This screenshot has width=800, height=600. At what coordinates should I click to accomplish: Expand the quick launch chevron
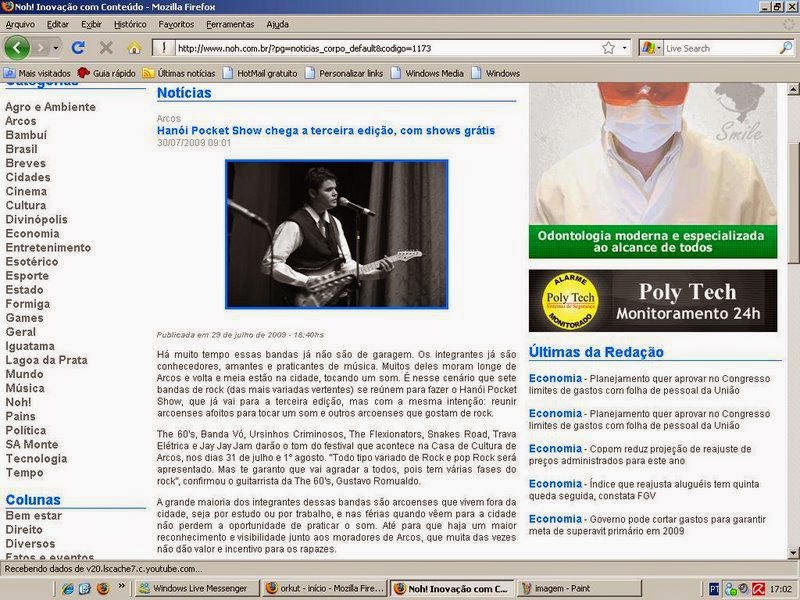(121, 586)
